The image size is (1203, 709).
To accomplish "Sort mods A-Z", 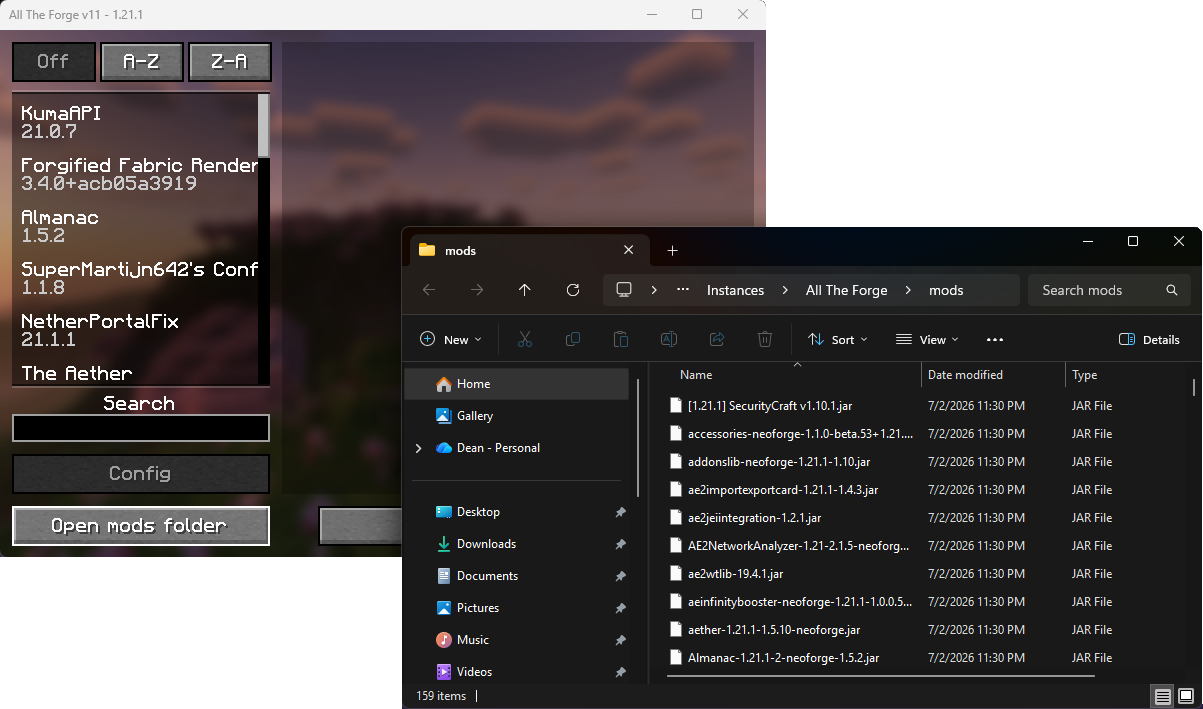I will point(141,61).
